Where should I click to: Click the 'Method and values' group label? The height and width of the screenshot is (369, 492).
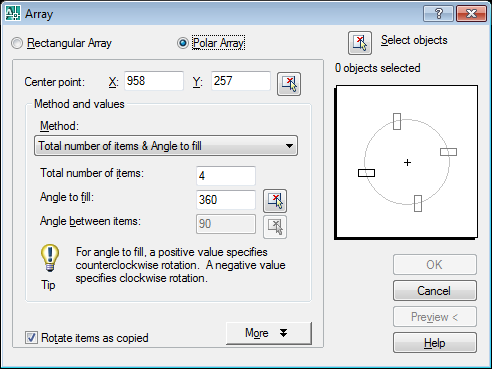pos(79,104)
